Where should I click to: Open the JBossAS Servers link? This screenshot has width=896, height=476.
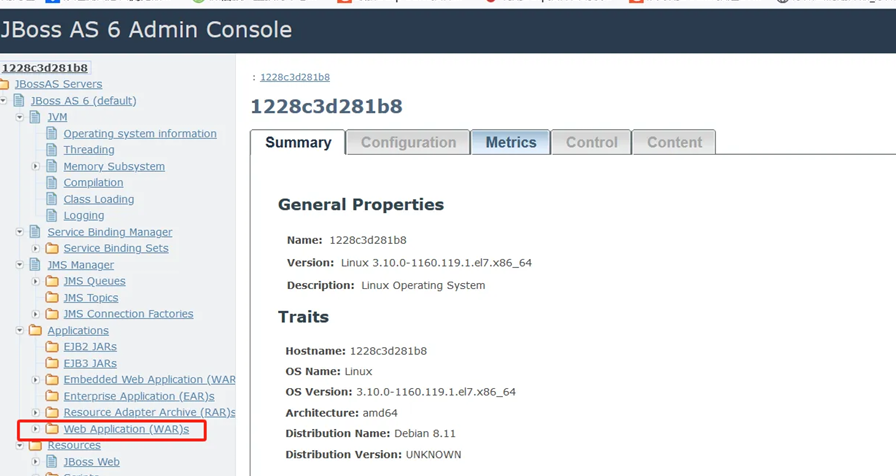tap(59, 84)
